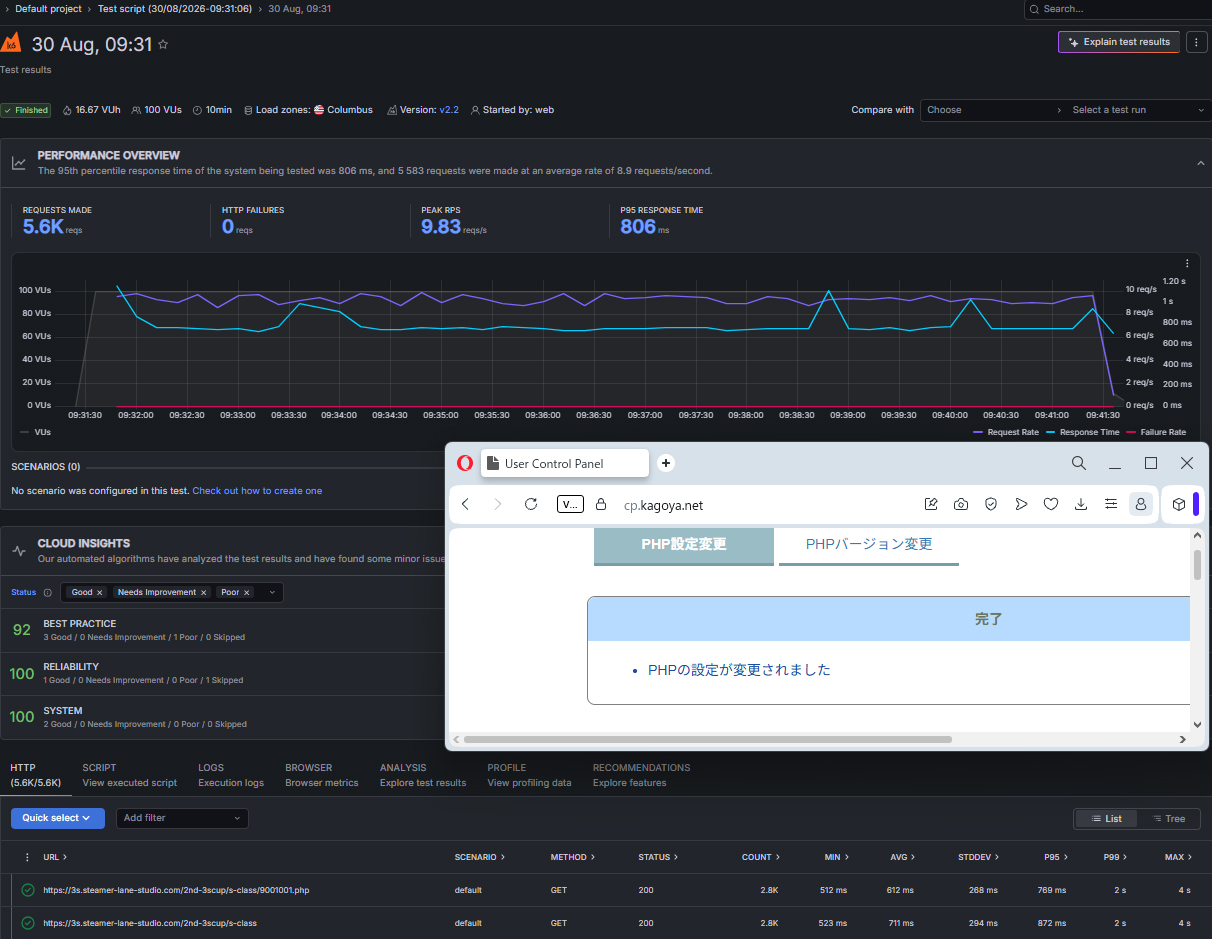Sort by the COUNT column header
The image size is (1212, 939).
(x=763, y=857)
